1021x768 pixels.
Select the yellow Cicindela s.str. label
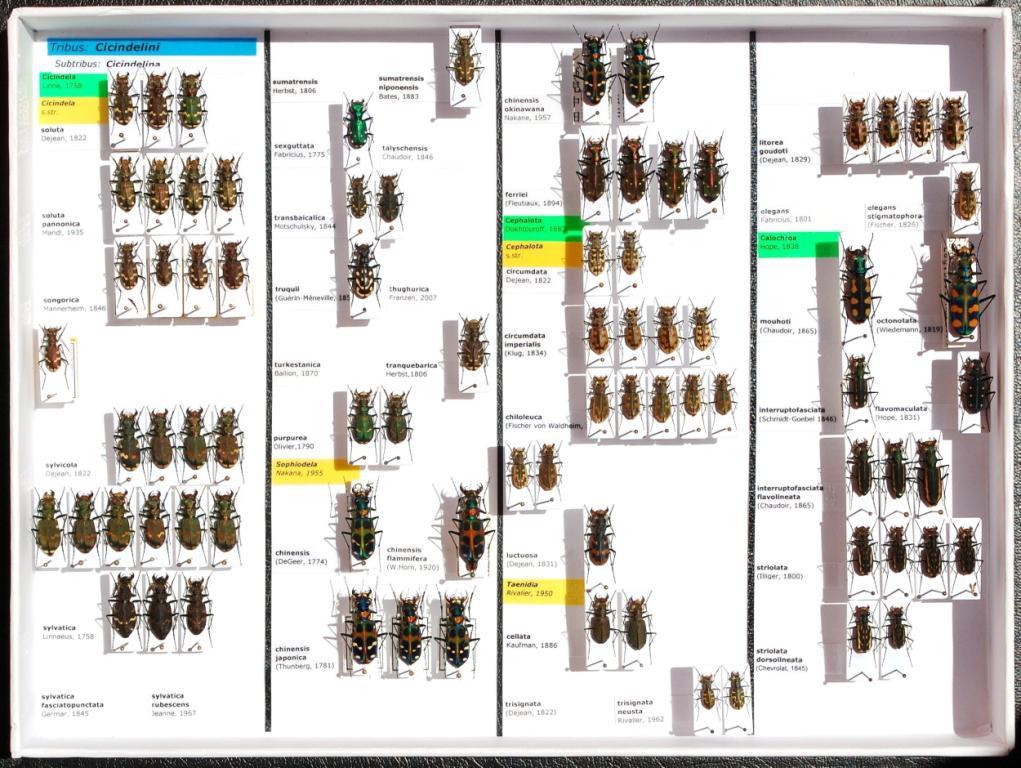click(72, 108)
